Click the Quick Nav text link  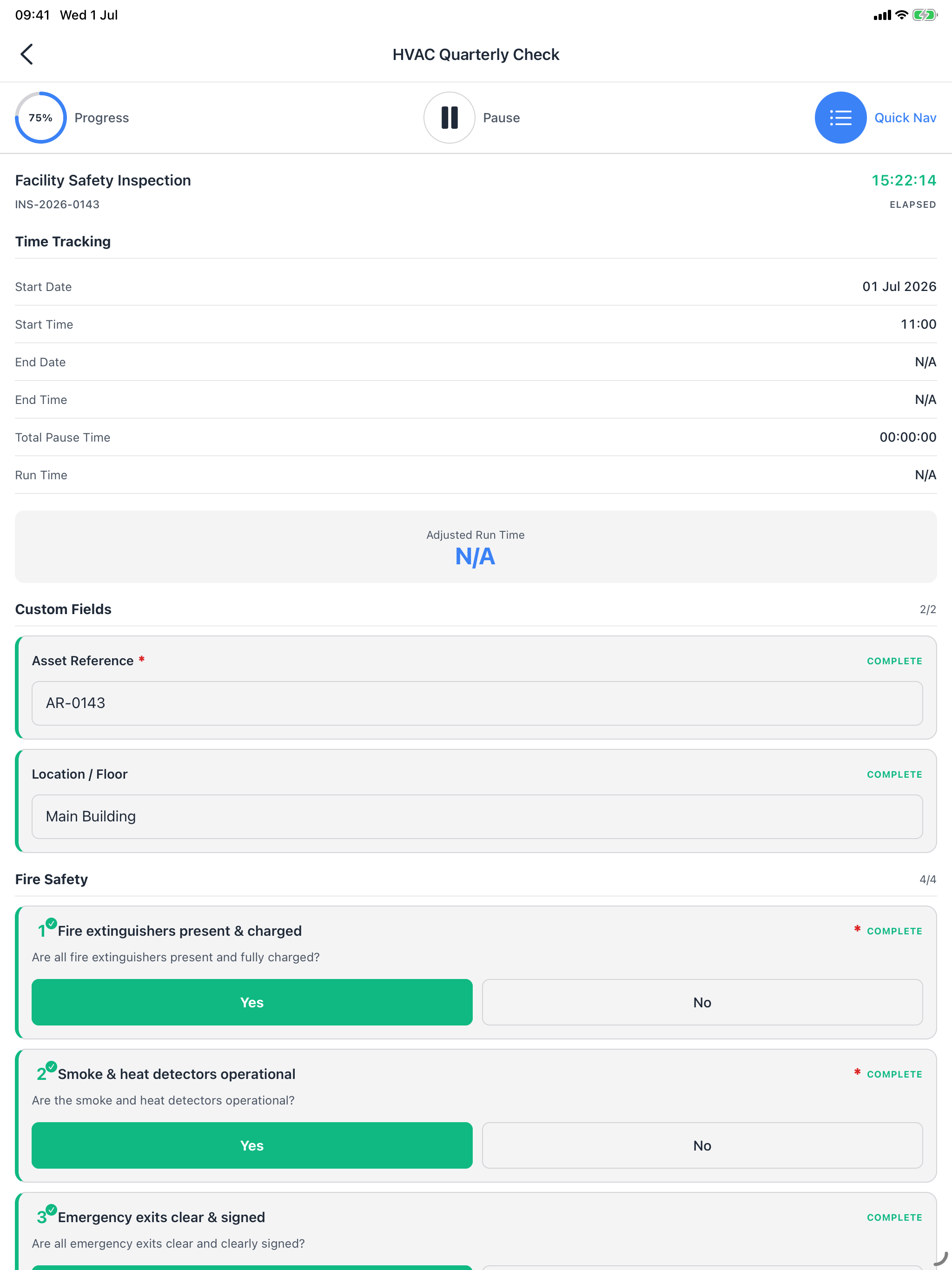coord(905,118)
